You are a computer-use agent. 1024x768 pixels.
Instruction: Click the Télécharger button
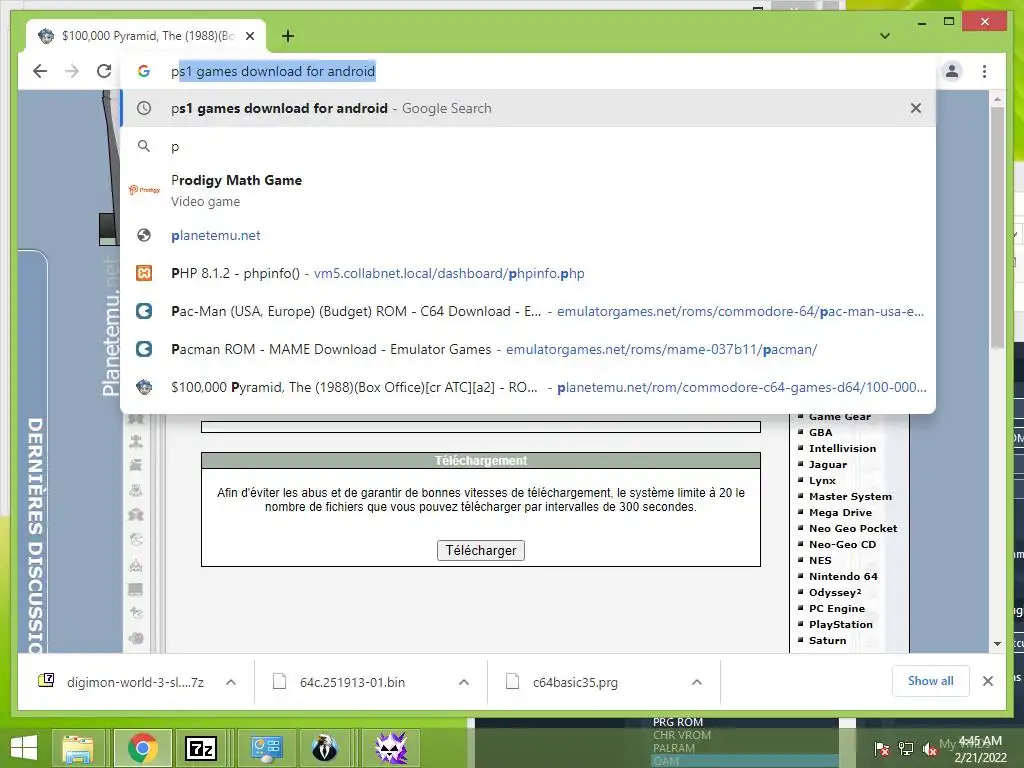pyautogui.click(x=481, y=551)
